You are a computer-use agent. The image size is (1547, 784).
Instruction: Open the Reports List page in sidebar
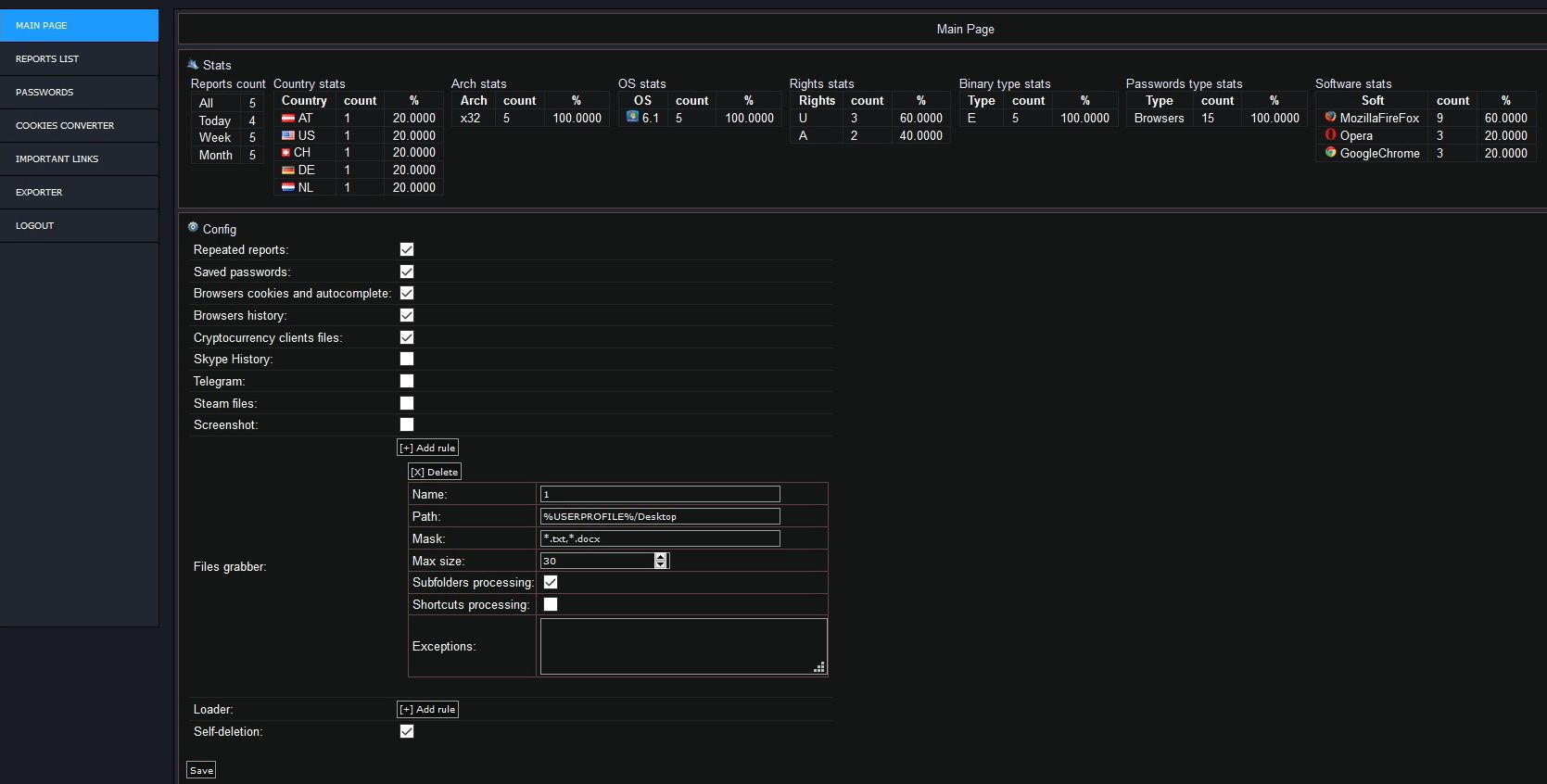[47, 58]
